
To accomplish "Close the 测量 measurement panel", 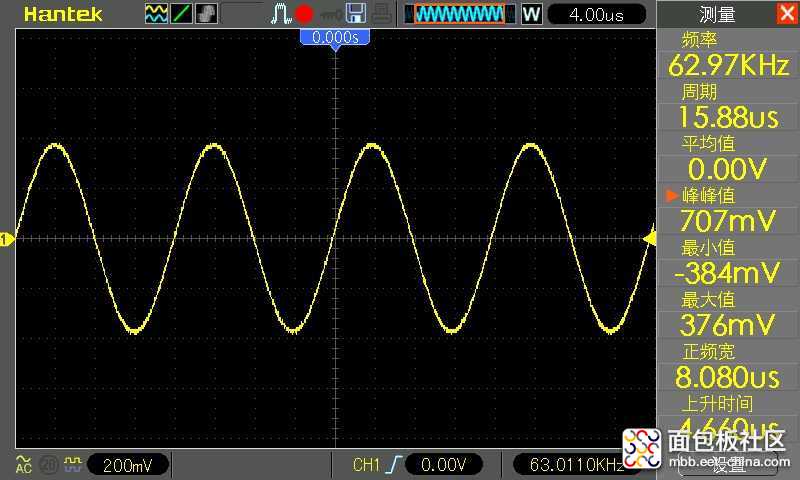I will [787, 13].
